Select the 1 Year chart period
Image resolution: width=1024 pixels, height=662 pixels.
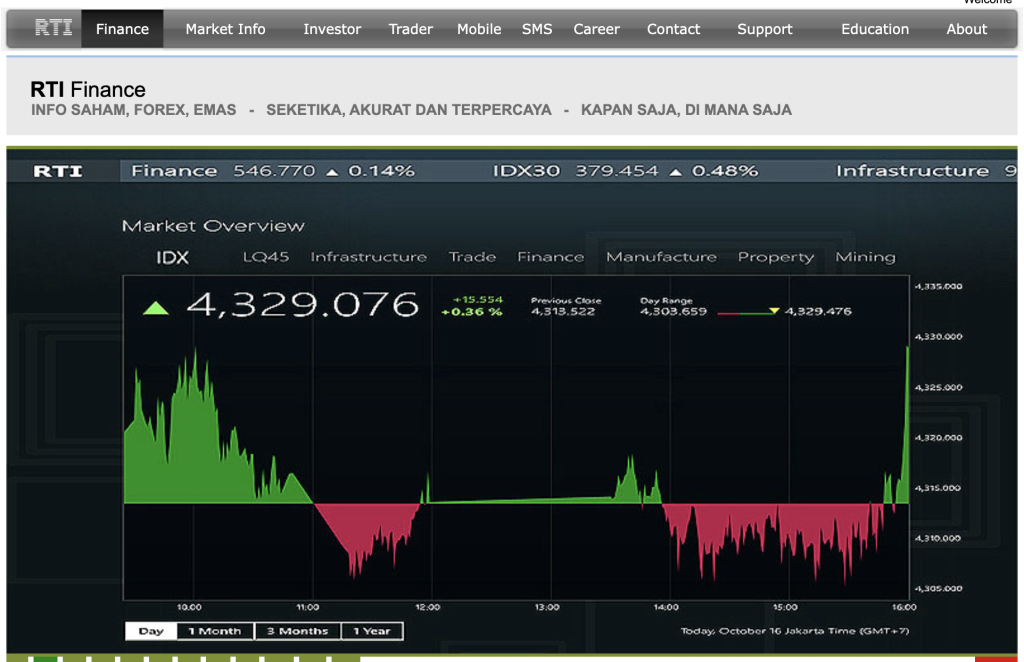372,631
